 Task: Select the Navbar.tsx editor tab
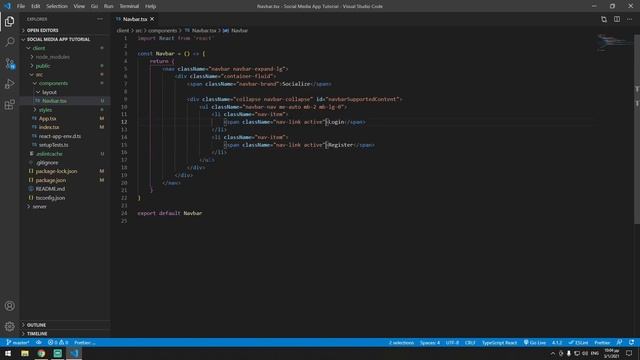point(135,19)
